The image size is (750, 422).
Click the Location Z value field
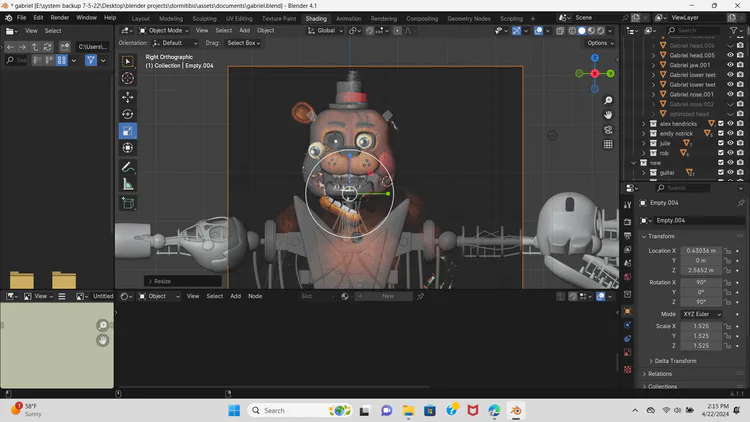click(x=701, y=270)
